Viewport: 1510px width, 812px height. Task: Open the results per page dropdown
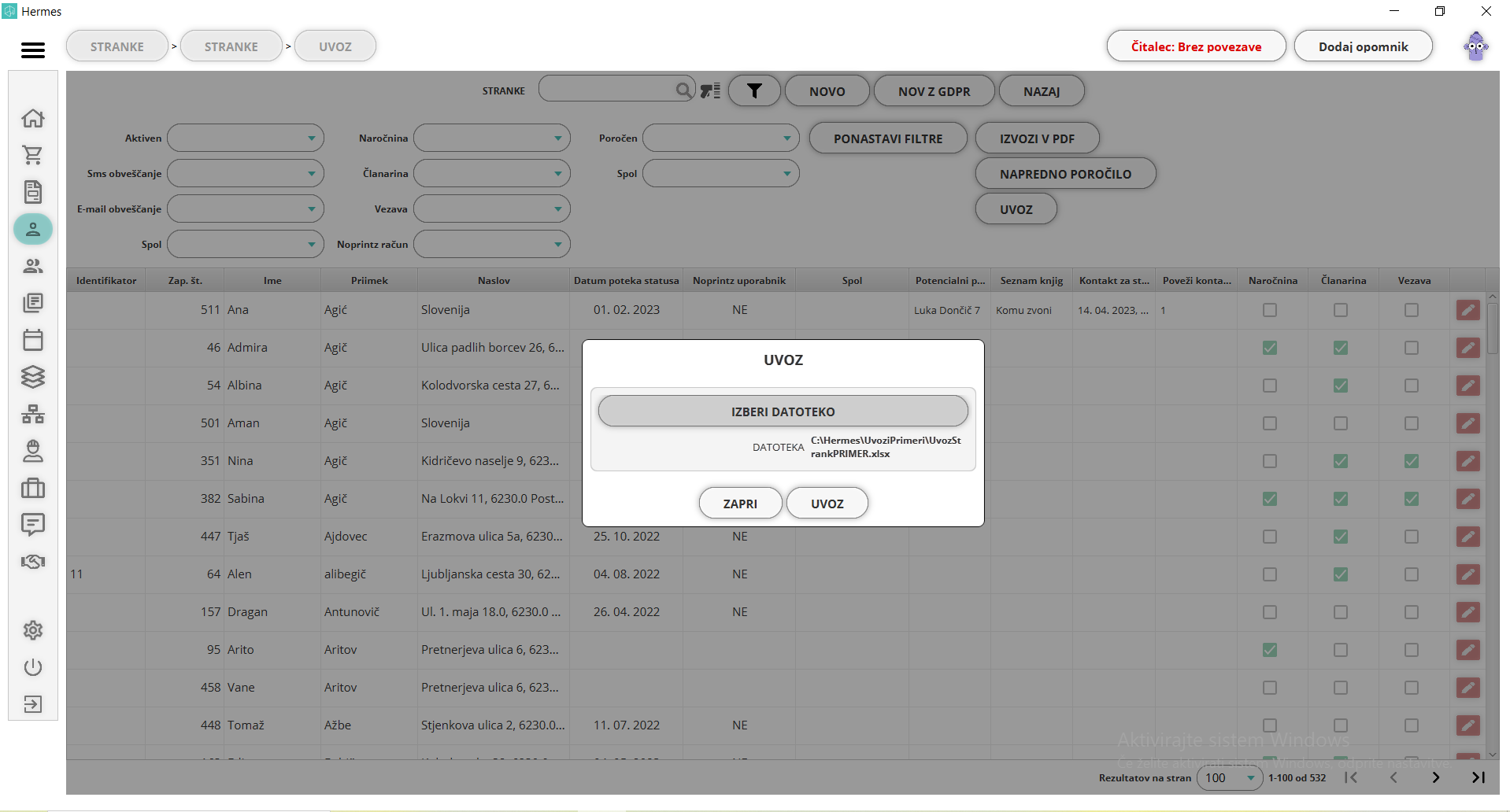pos(1230,777)
